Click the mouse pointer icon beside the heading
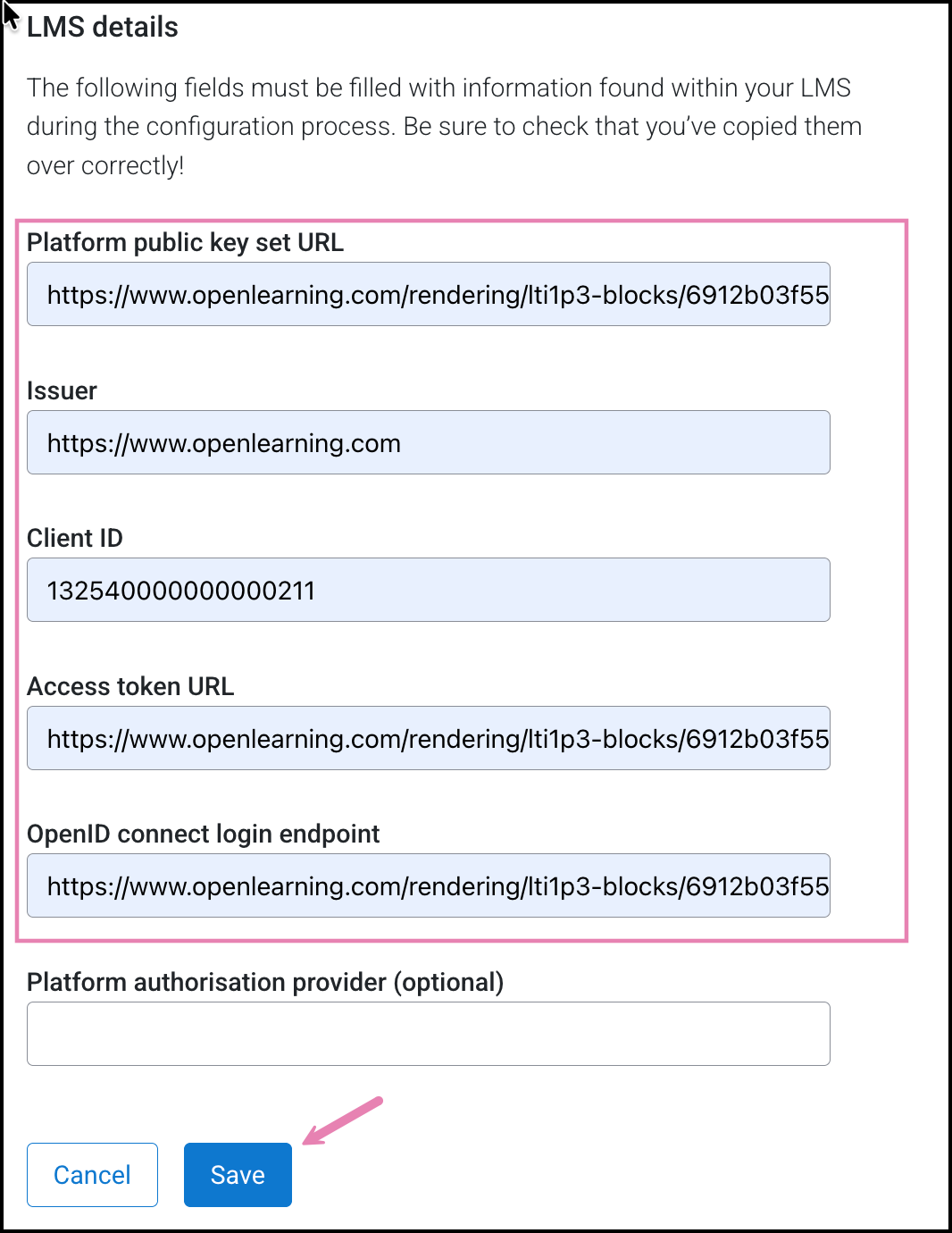Image resolution: width=952 pixels, height=1233 pixels. tap(10, 15)
